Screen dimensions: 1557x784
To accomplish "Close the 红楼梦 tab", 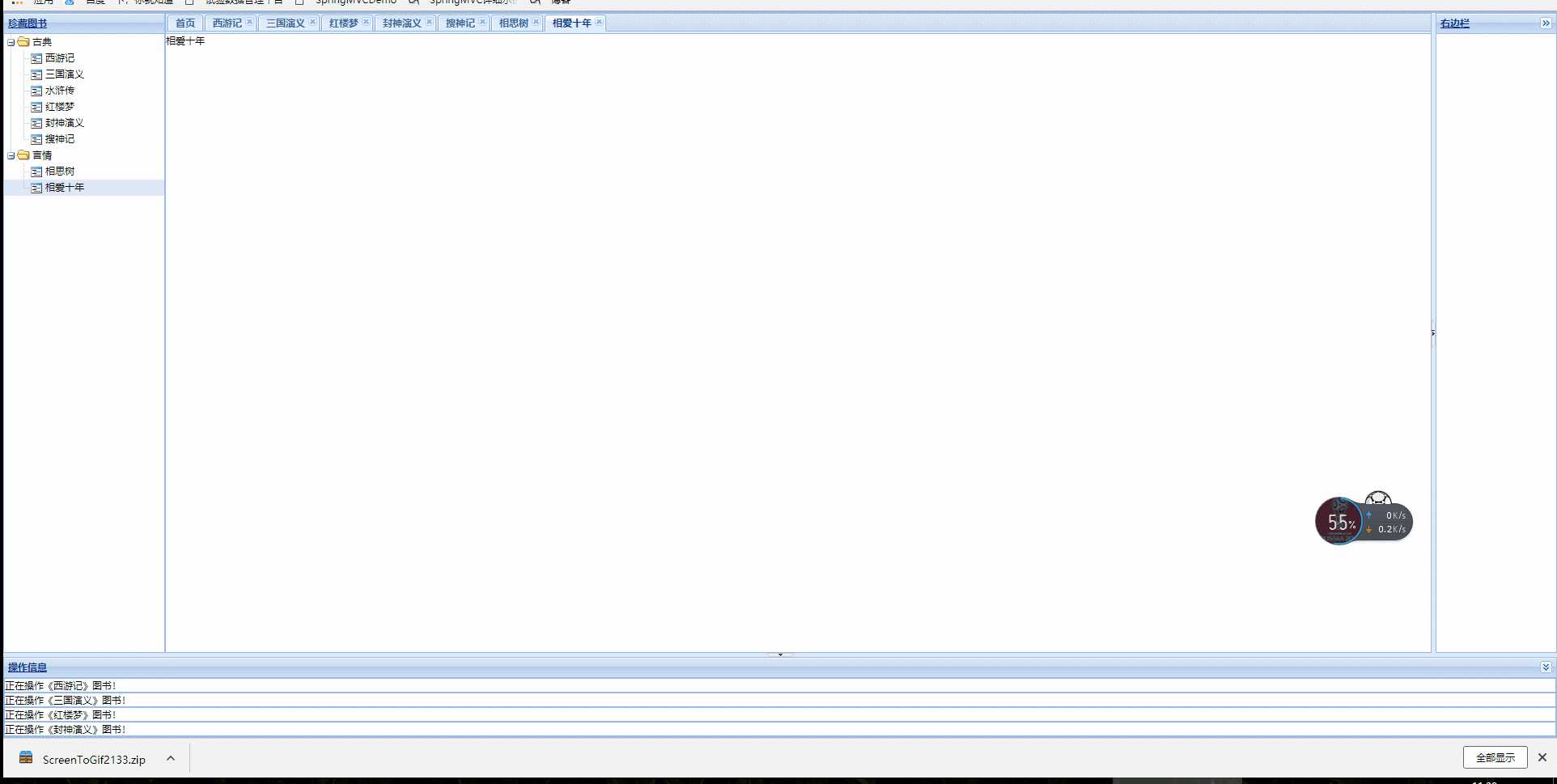I will pos(366,22).
